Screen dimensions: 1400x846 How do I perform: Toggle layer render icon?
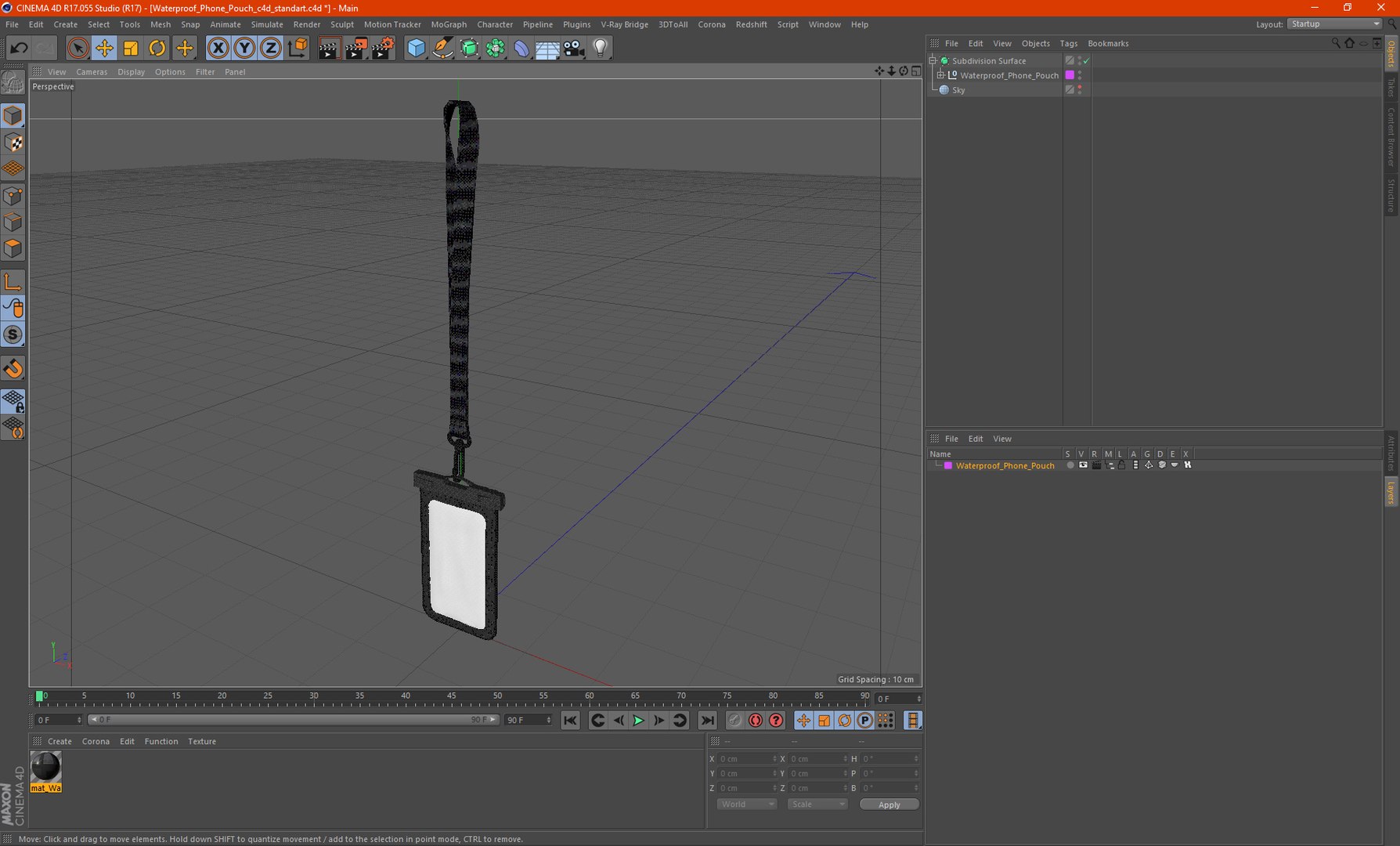(x=1096, y=465)
